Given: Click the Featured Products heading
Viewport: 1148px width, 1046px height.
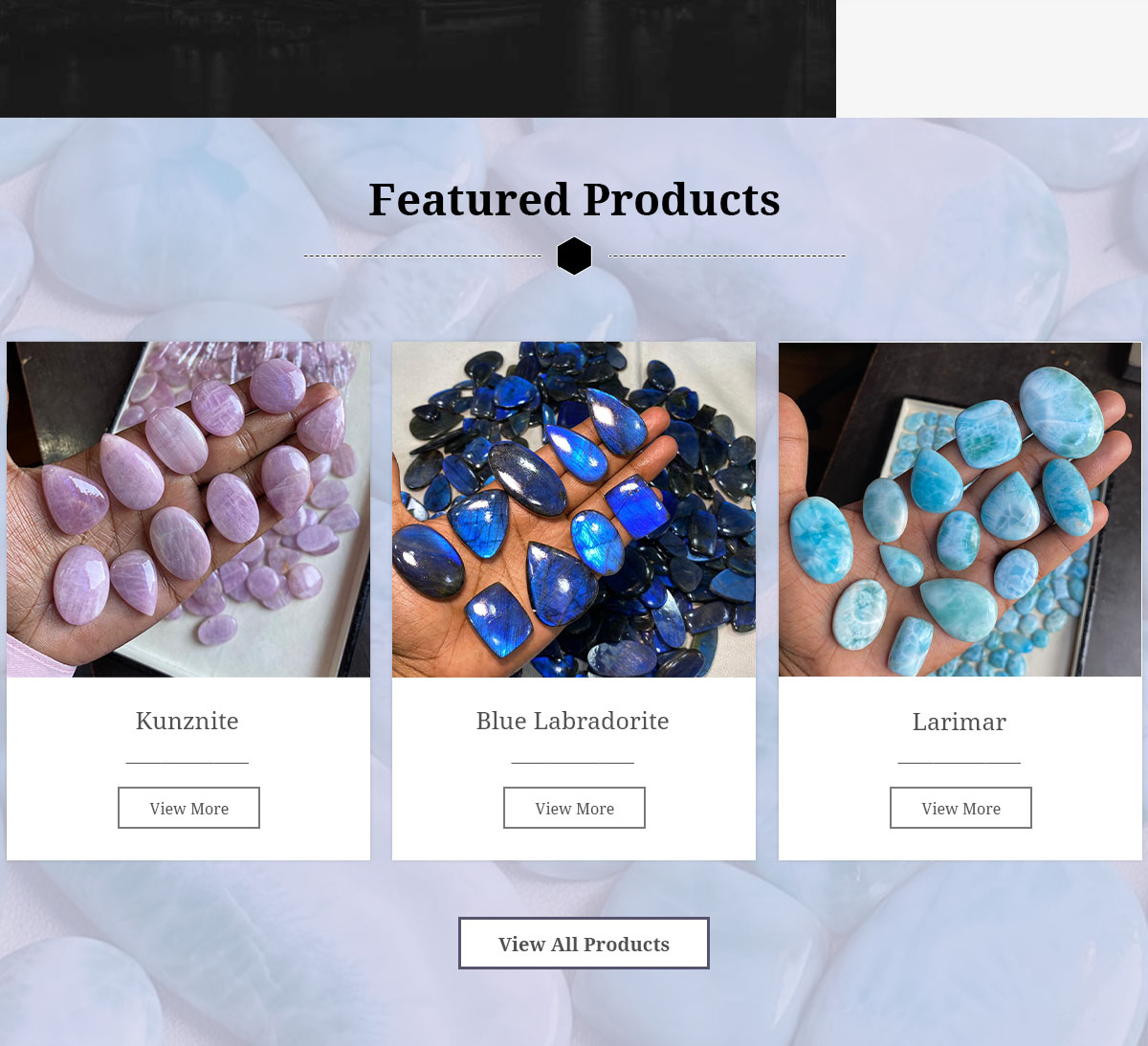Looking at the screenshot, I should [x=574, y=199].
